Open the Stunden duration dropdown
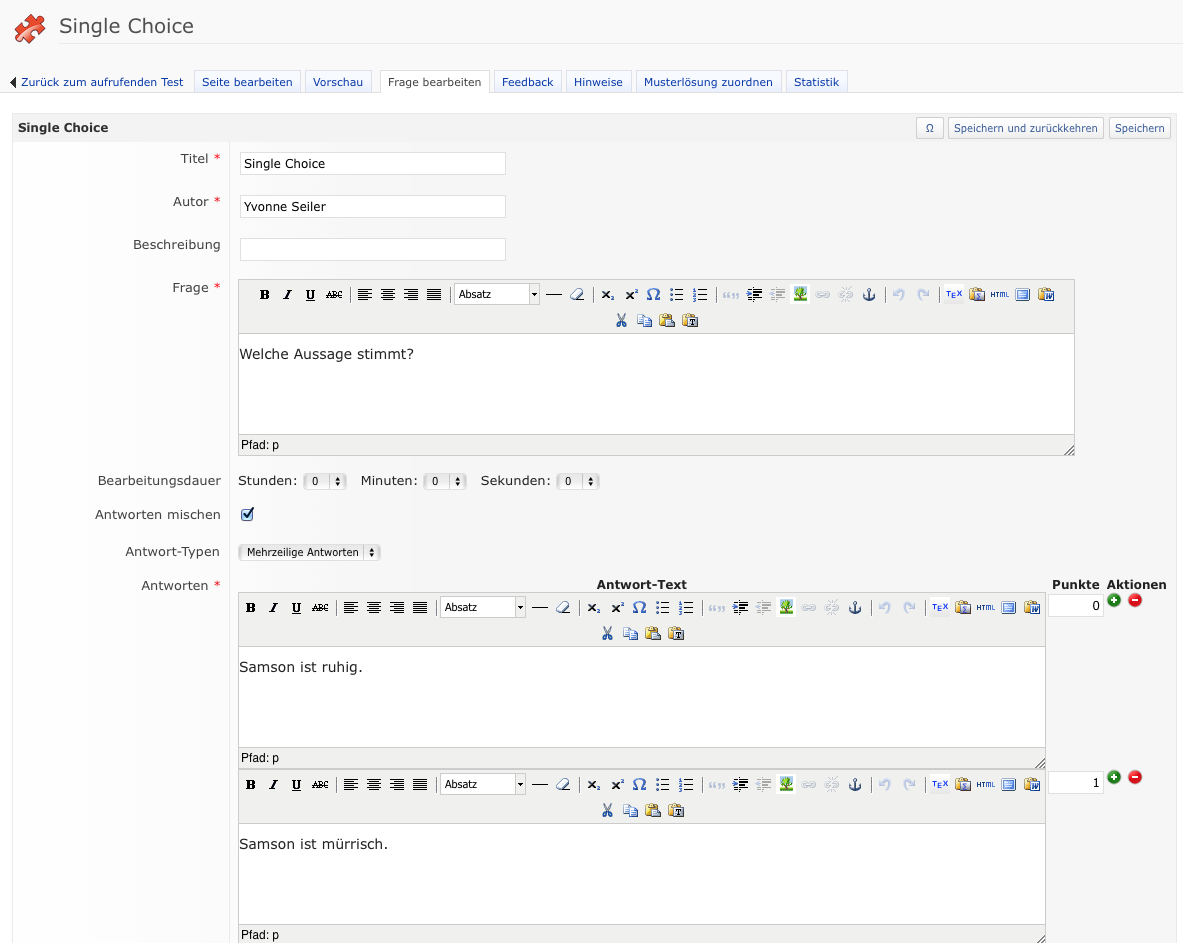The height and width of the screenshot is (943, 1183). 324,481
